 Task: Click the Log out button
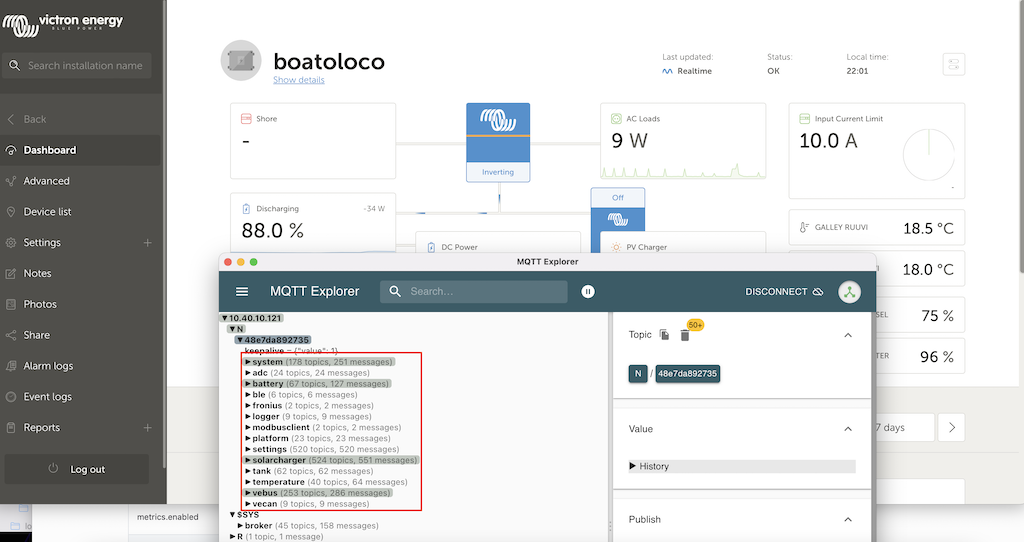pyautogui.click(x=77, y=469)
